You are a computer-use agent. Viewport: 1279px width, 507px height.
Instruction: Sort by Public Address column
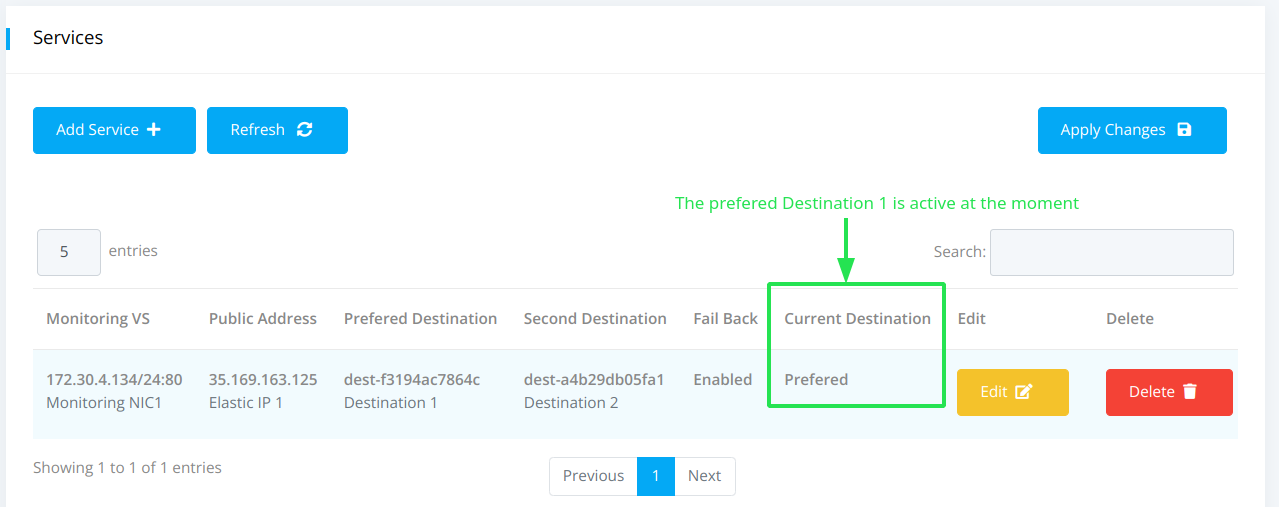(263, 319)
